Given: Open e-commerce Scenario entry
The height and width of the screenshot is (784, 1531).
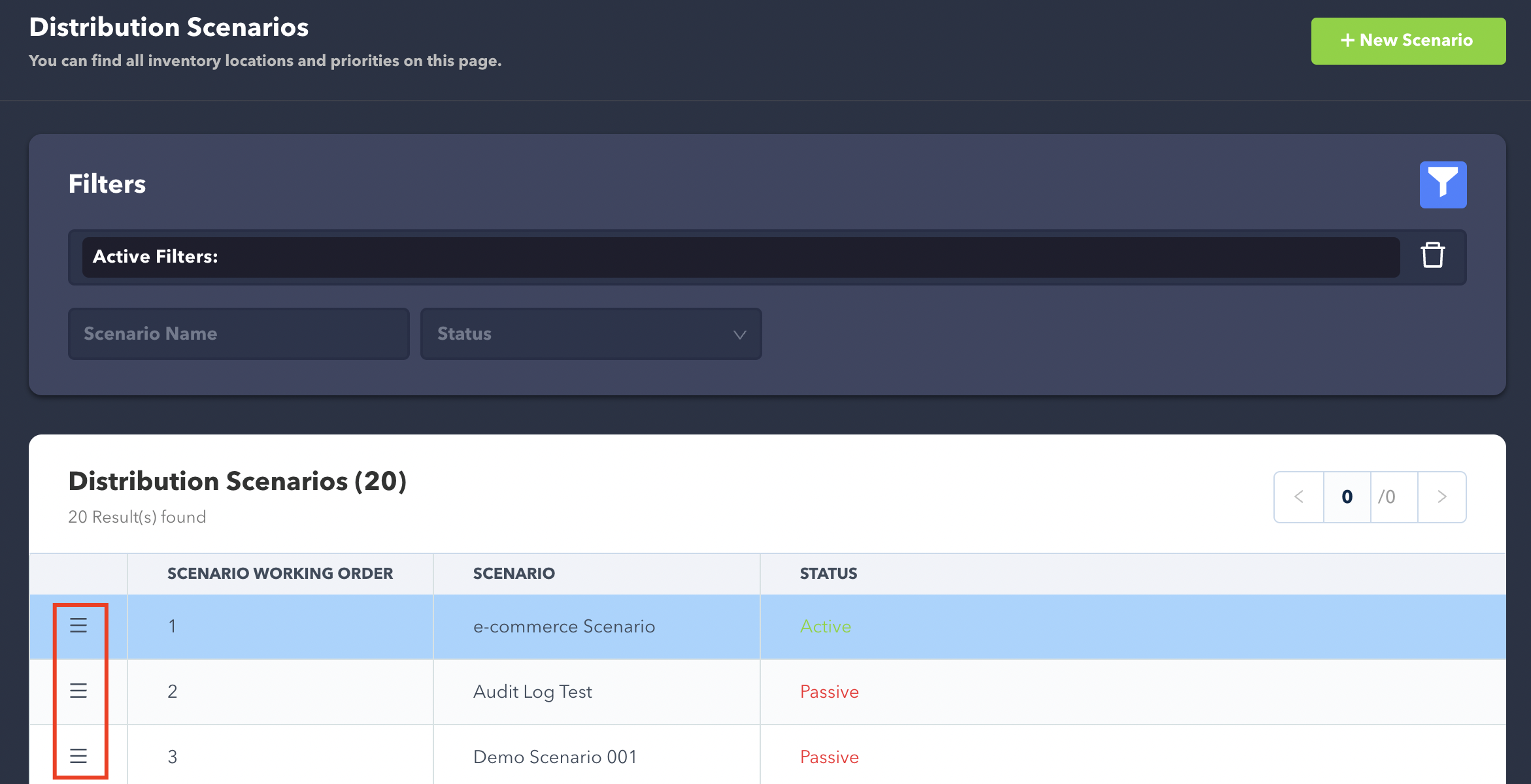Looking at the screenshot, I should [564, 627].
